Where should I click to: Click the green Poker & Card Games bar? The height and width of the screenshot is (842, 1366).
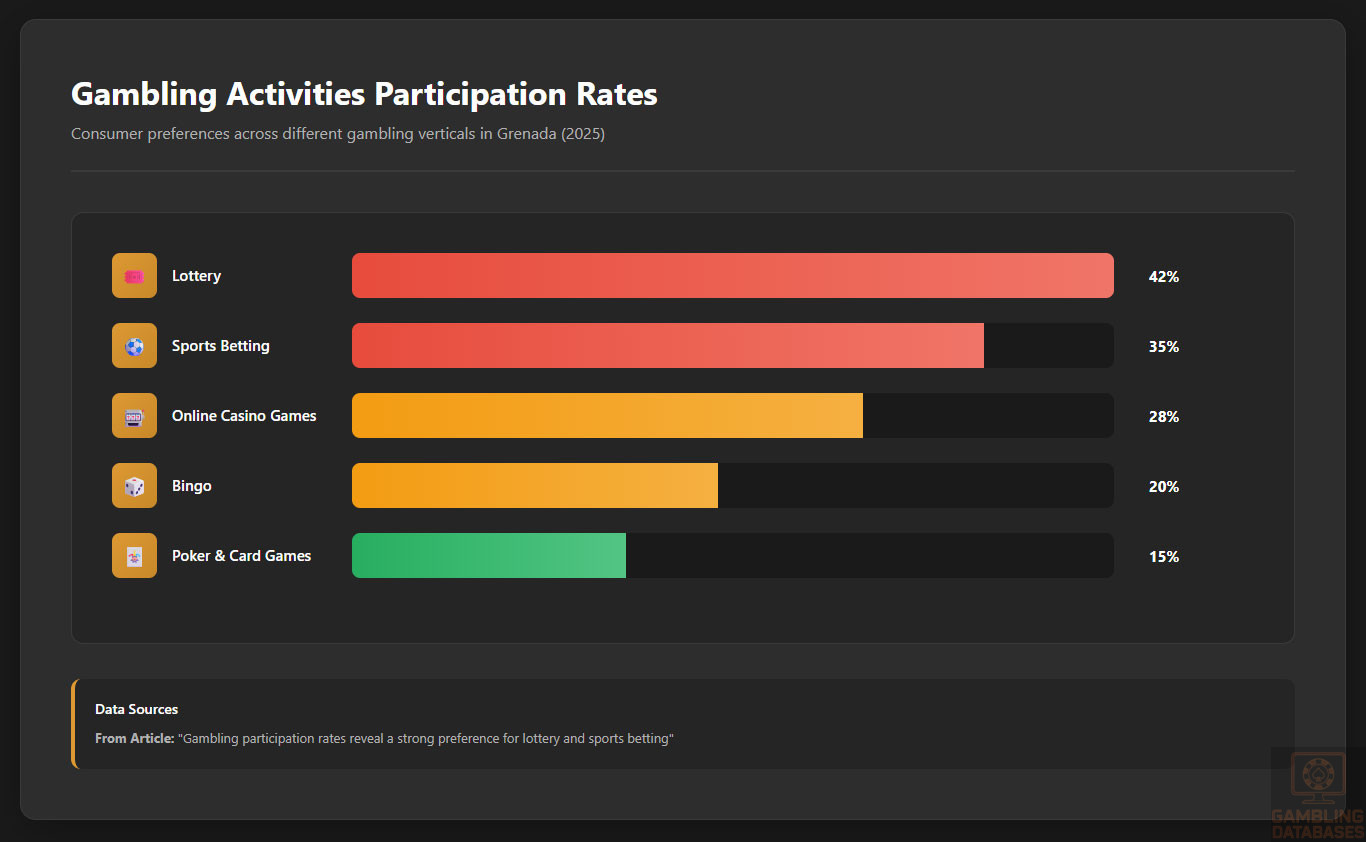click(x=488, y=556)
